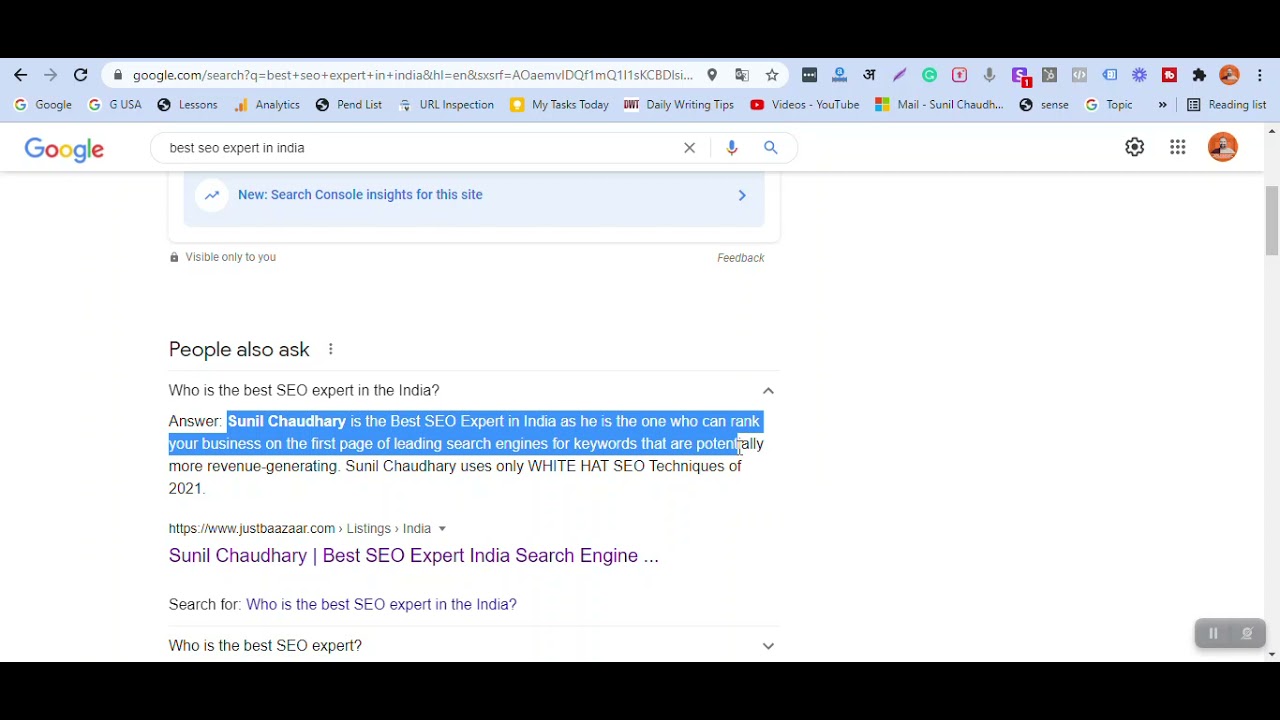Click the browser forward arrow
The image size is (1280, 720).
click(51, 75)
